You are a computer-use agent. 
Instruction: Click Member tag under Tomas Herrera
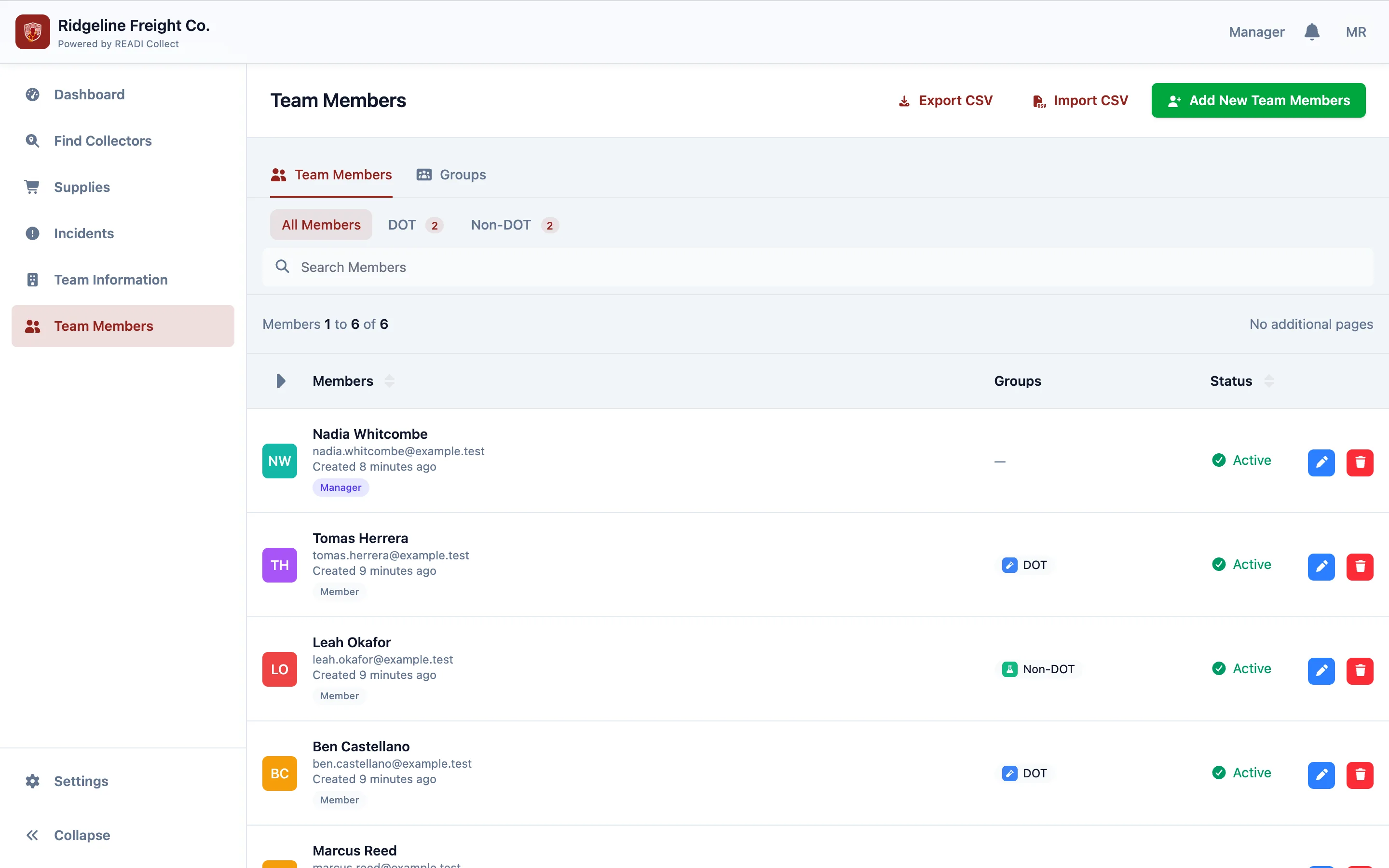(339, 591)
